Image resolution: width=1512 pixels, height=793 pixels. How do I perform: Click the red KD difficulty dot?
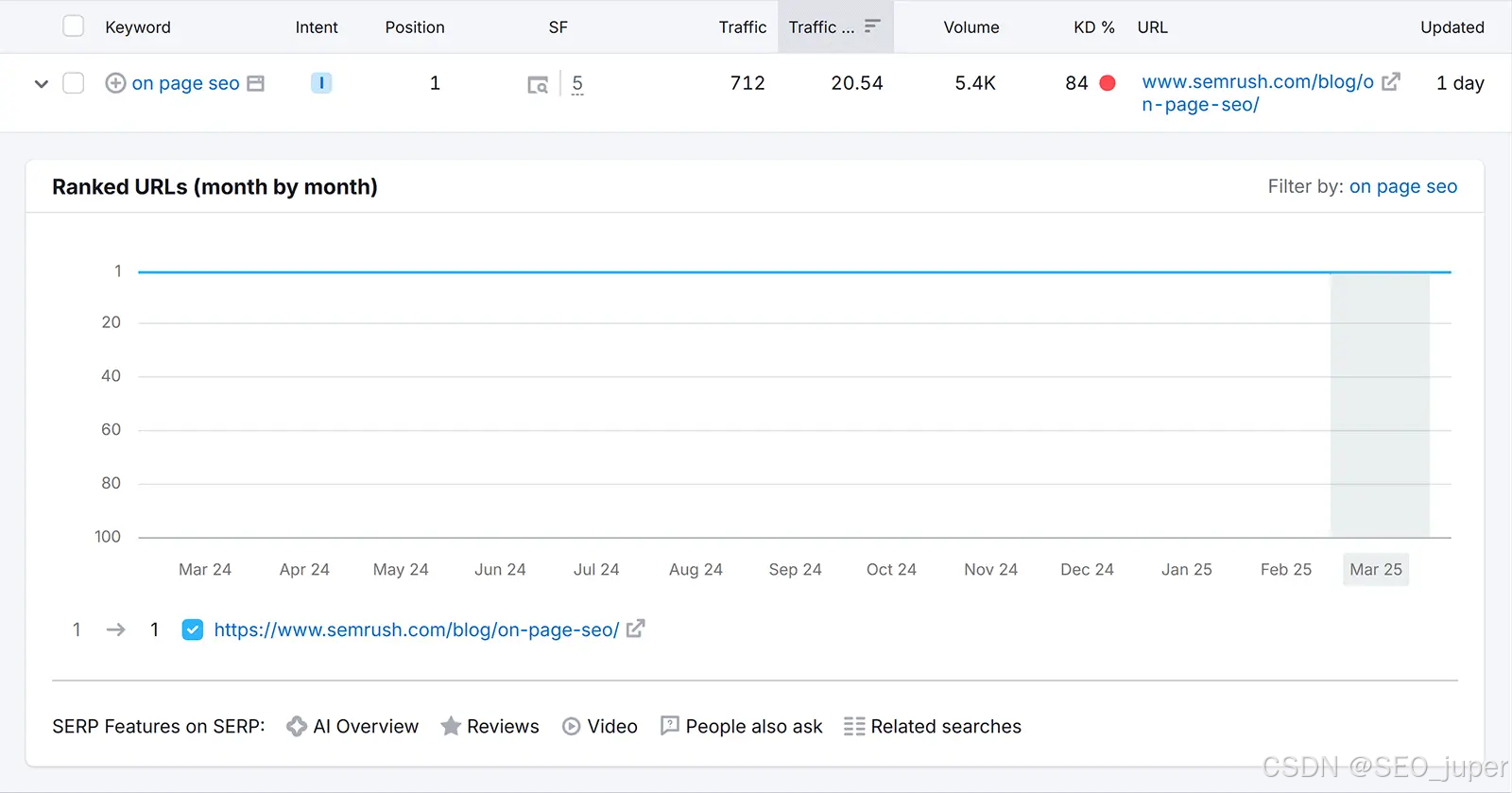pos(1108,83)
